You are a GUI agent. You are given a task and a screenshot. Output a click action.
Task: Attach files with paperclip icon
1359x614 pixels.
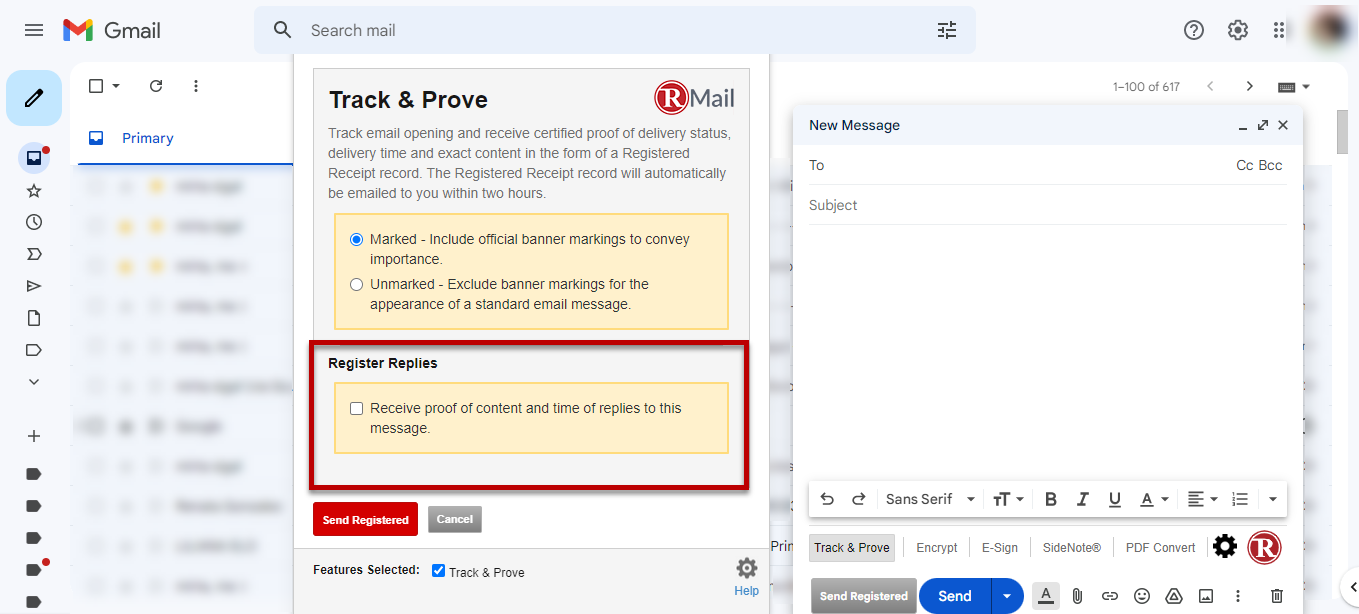(x=1077, y=596)
